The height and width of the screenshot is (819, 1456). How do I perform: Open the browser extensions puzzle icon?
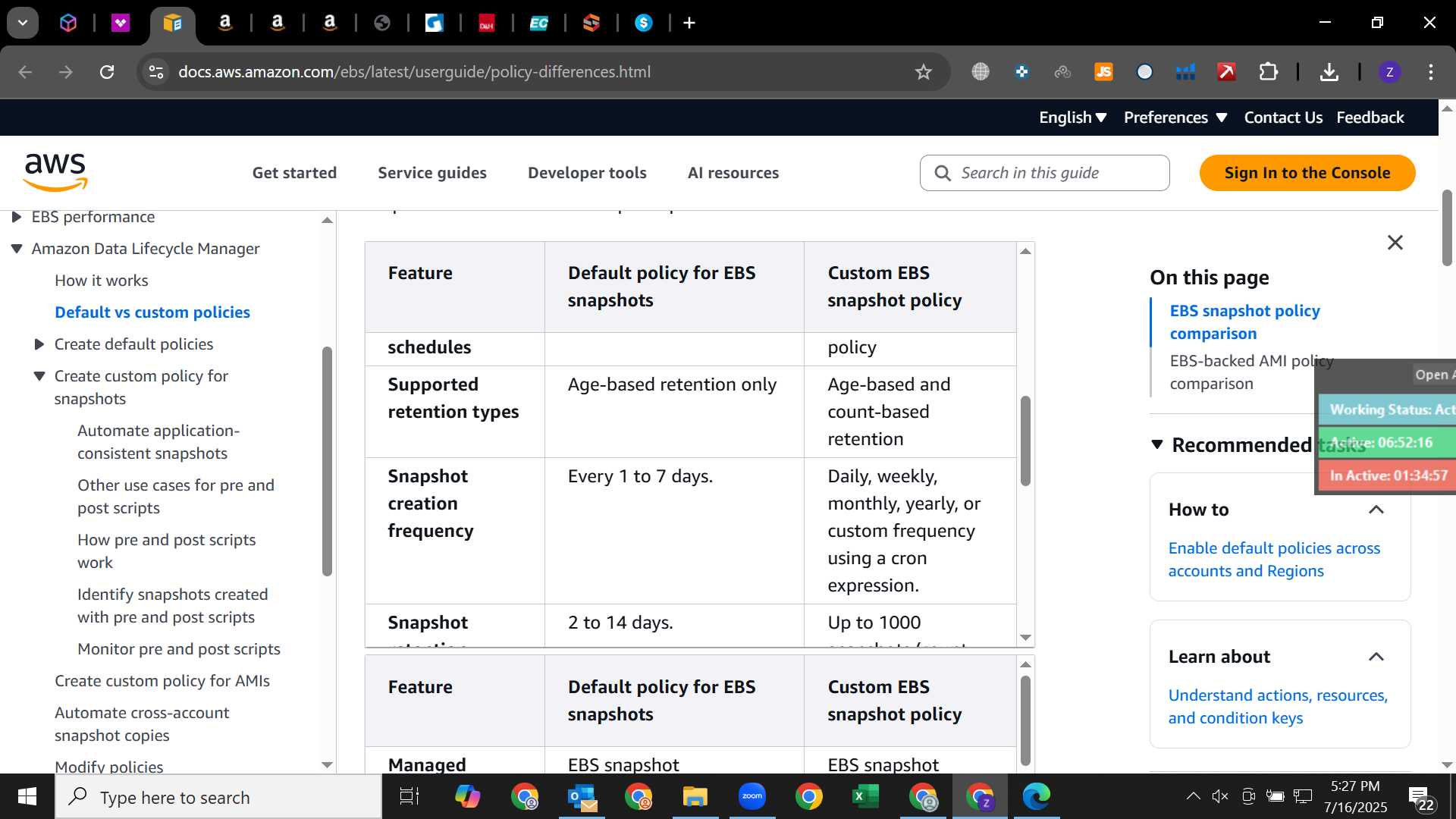click(1268, 72)
